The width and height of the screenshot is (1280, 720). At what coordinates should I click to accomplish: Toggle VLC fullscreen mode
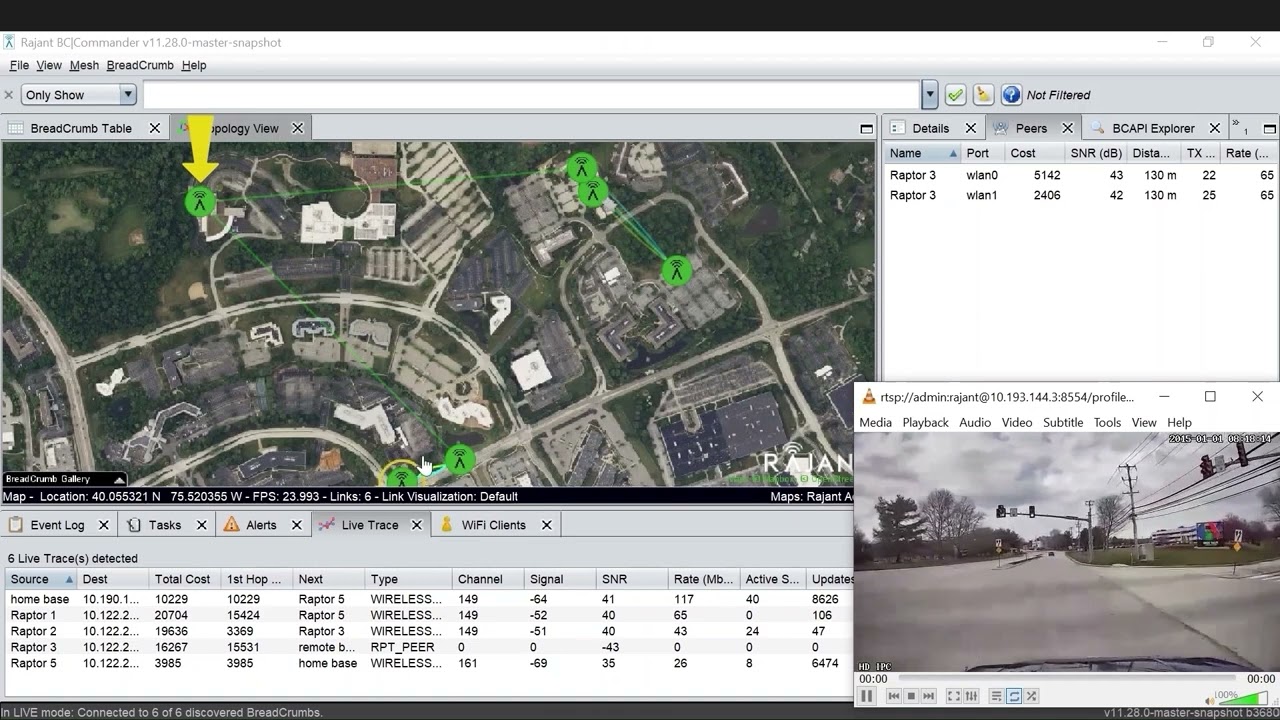(x=953, y=696)
